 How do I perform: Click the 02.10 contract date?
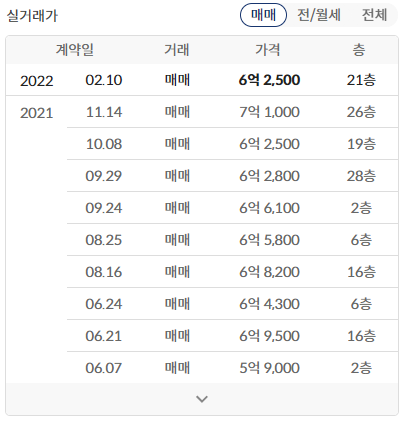tap(104, 80)
